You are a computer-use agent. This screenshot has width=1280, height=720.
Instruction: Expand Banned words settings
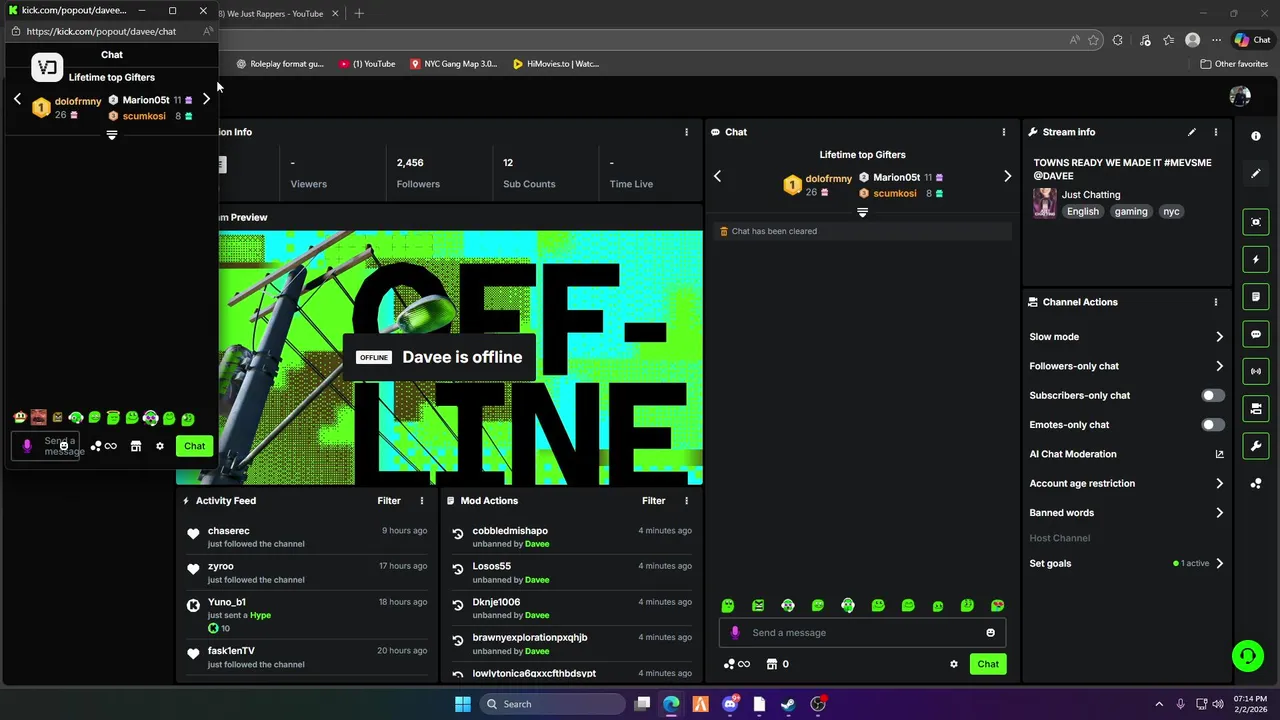1219,513
